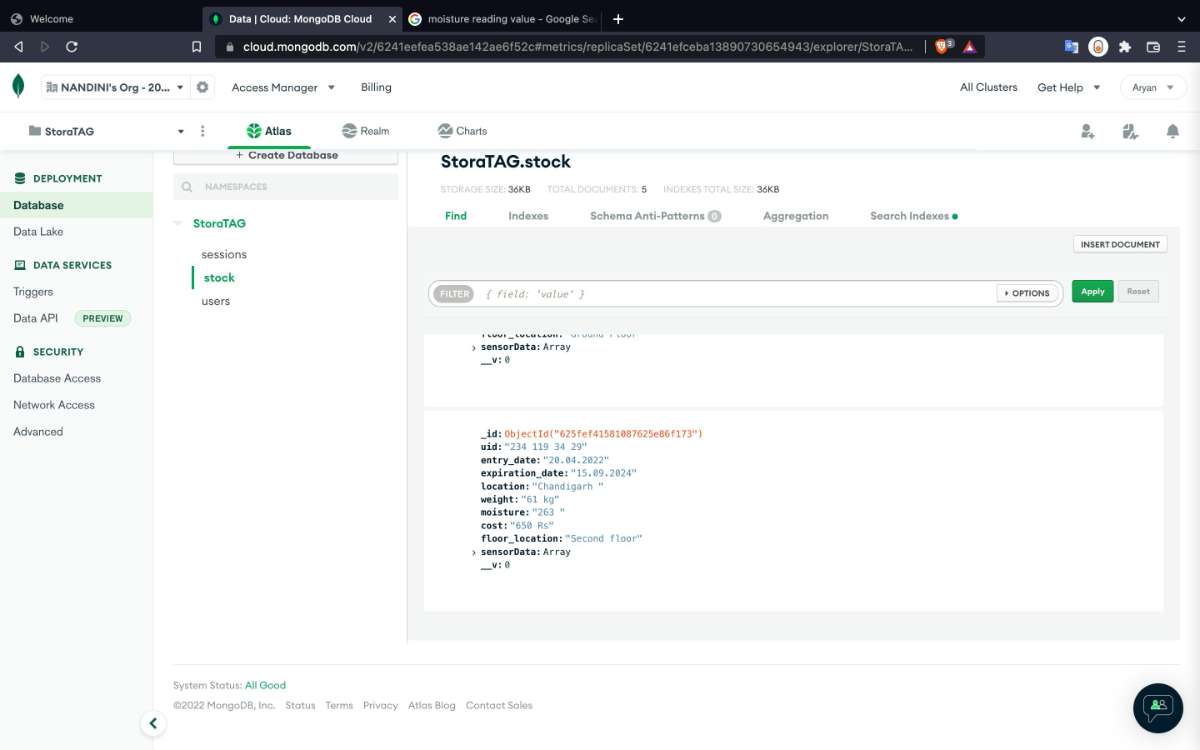1200x750 pixels.
Task: Open Network Access in the sidebar
Action: click(x=54, y=405)
